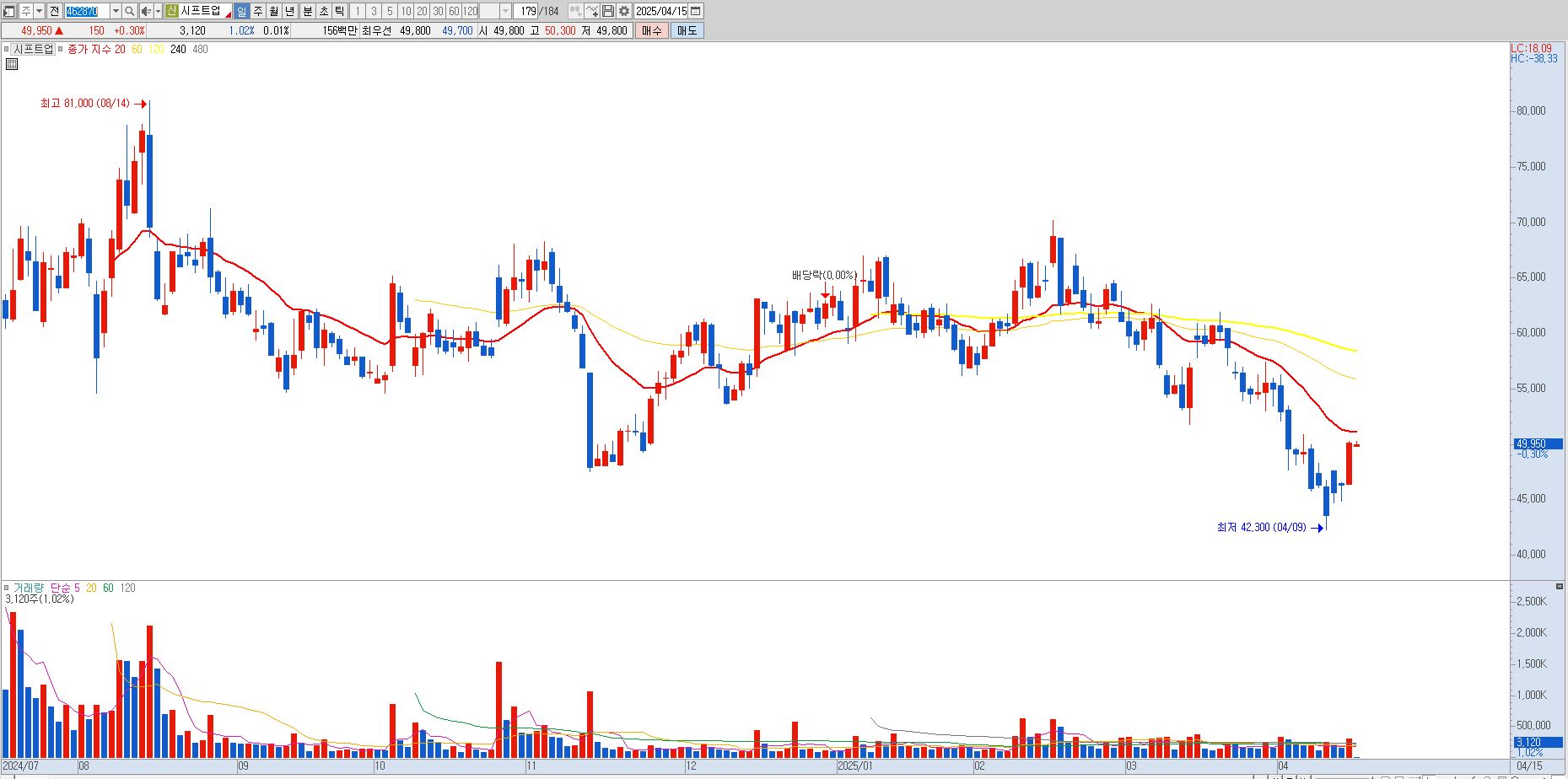
Task: Toggle the small square before 시프트업 label
Action: (7, 49)
